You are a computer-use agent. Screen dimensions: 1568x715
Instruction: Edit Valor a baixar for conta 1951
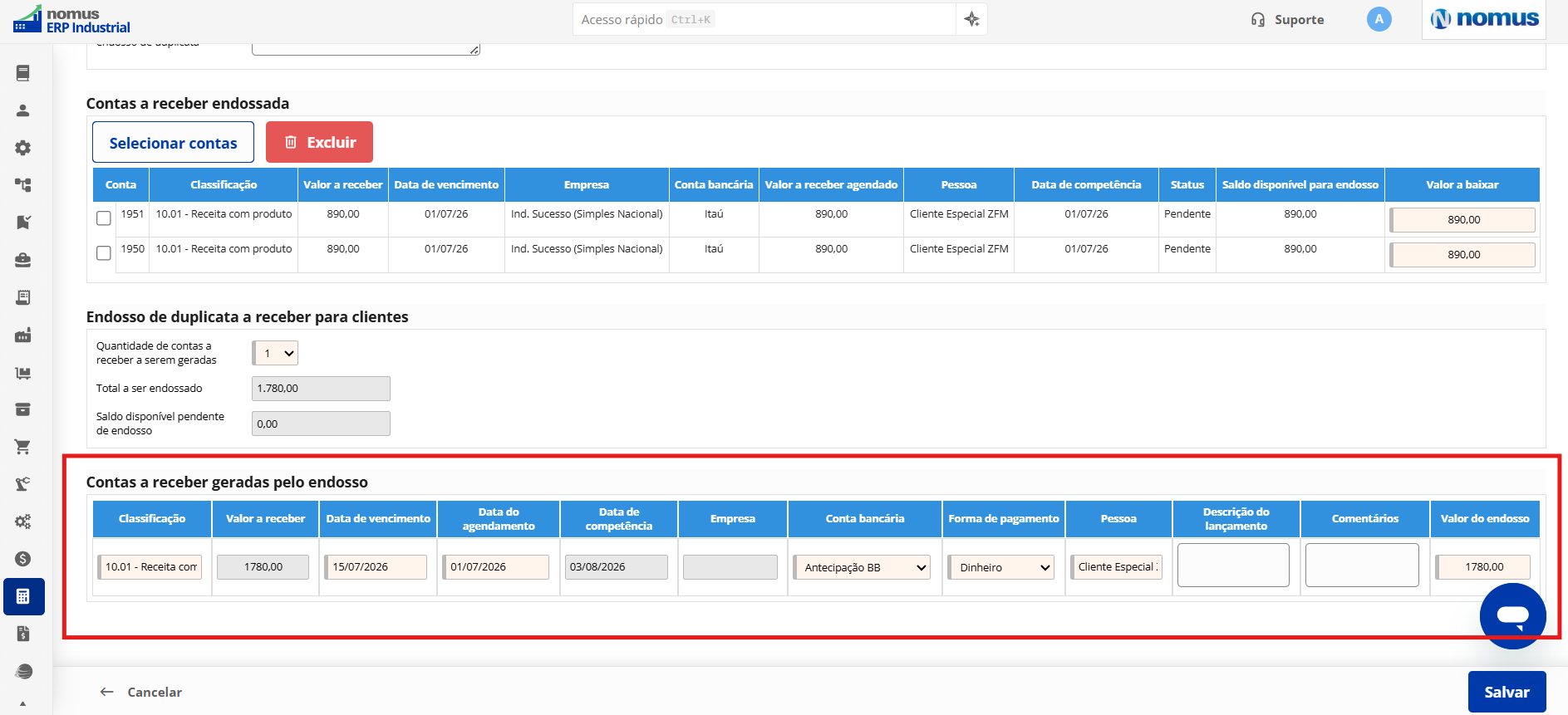click(x=1462, y=220)
